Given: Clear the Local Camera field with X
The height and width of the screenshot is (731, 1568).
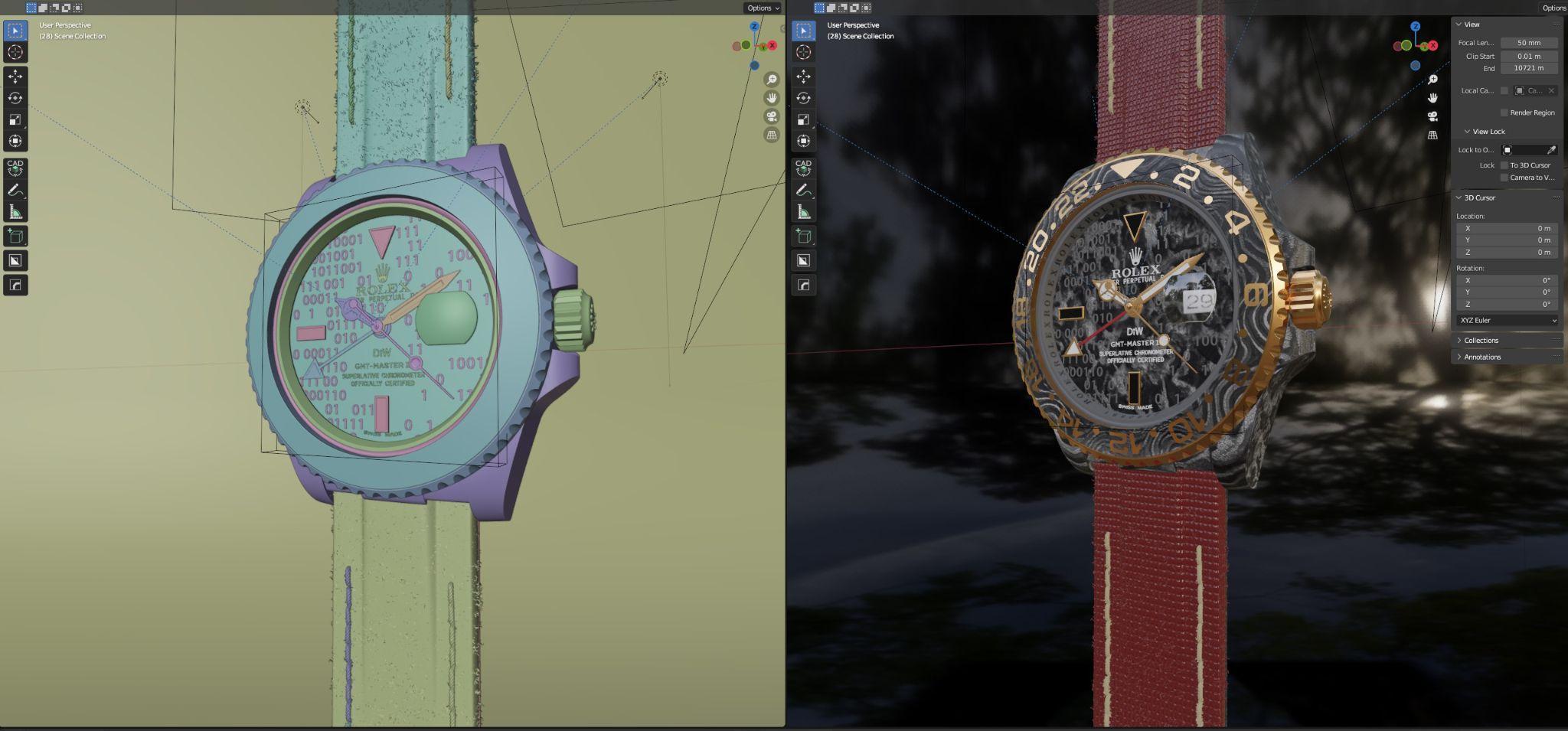Looking at the screenshot, I should pos(1551,91).
